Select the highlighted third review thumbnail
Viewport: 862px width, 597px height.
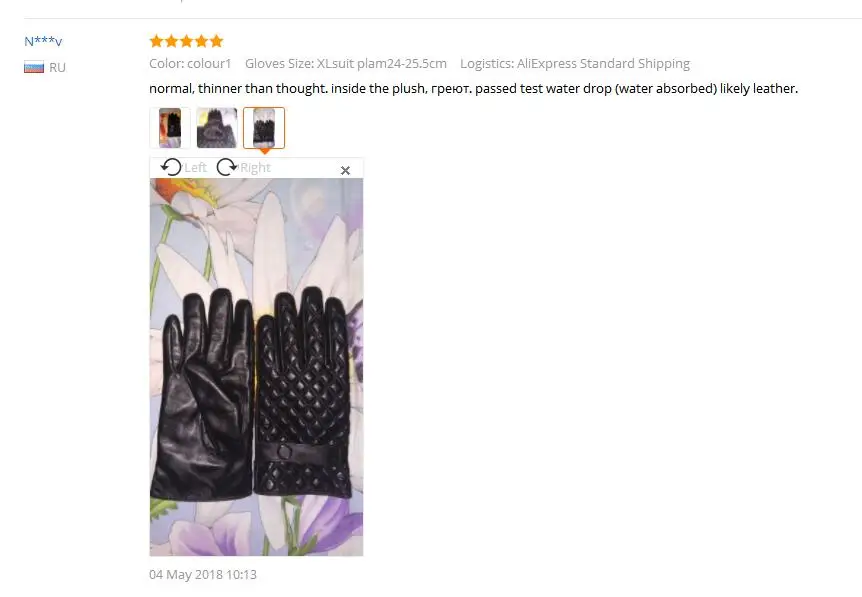click(264, 128)
